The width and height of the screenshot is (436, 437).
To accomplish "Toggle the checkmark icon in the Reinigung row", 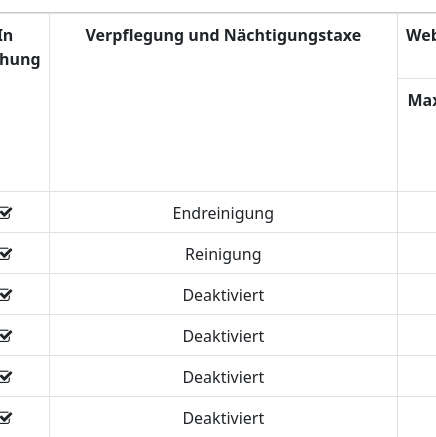I will [x=5, y=254].
